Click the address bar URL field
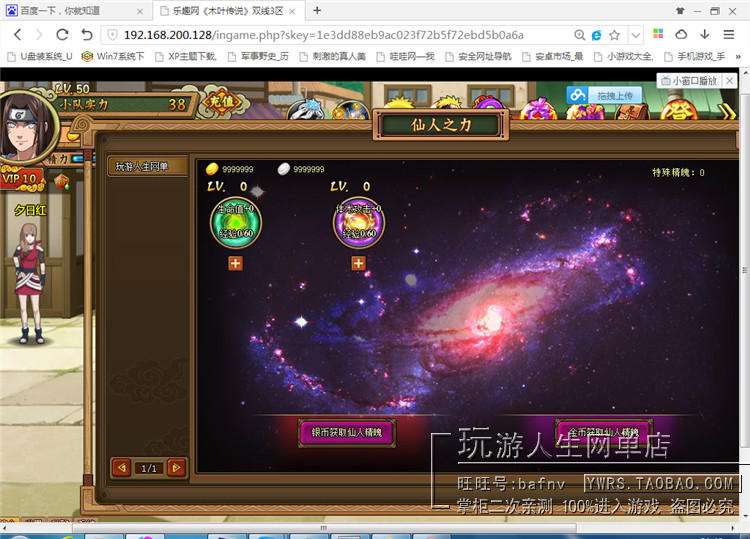750x539 pixels. (x=335, y=35)
